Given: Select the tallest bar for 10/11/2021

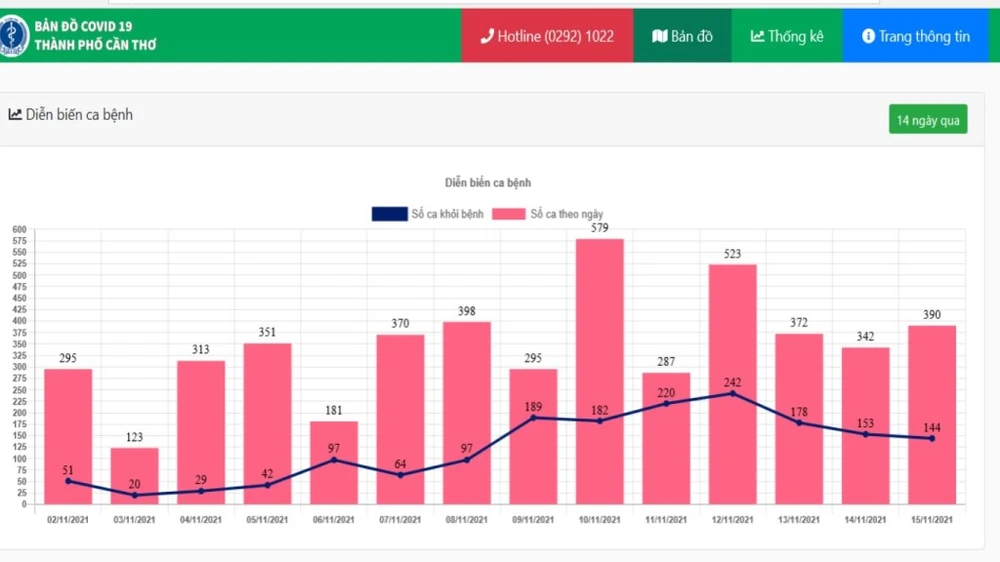Looking at the screenshot, I should pos(600,370).
